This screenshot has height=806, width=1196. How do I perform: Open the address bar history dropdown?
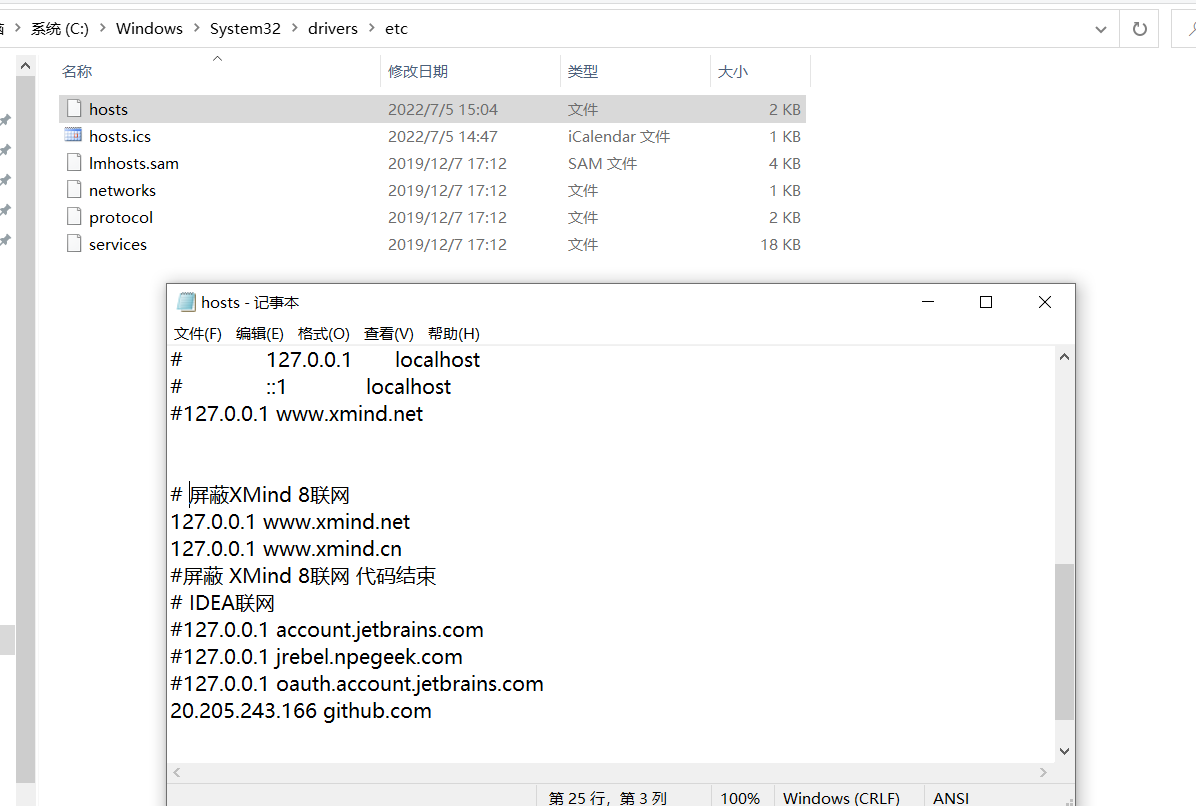[x=1101, y=29]
